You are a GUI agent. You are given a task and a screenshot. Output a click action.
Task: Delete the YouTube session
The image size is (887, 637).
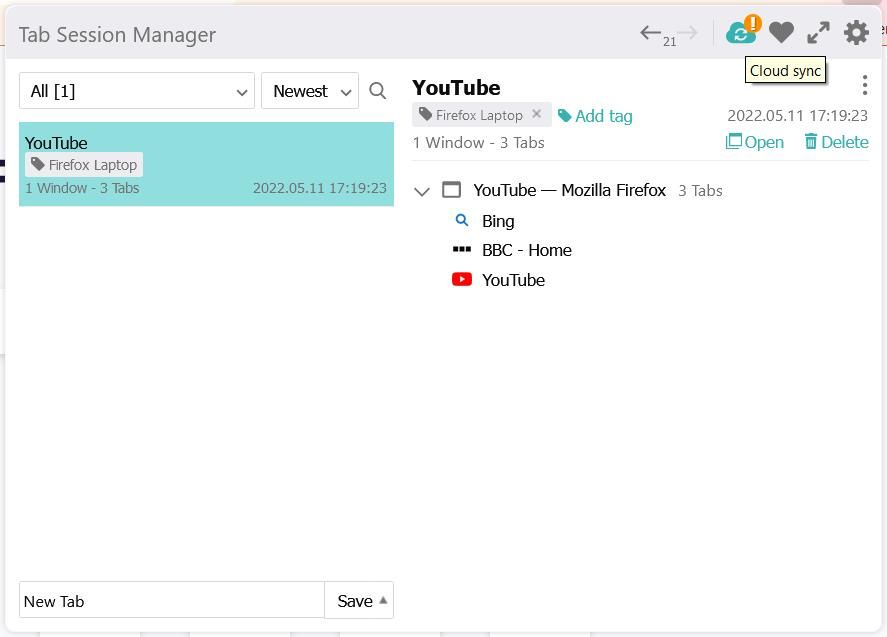click(836, 142)
